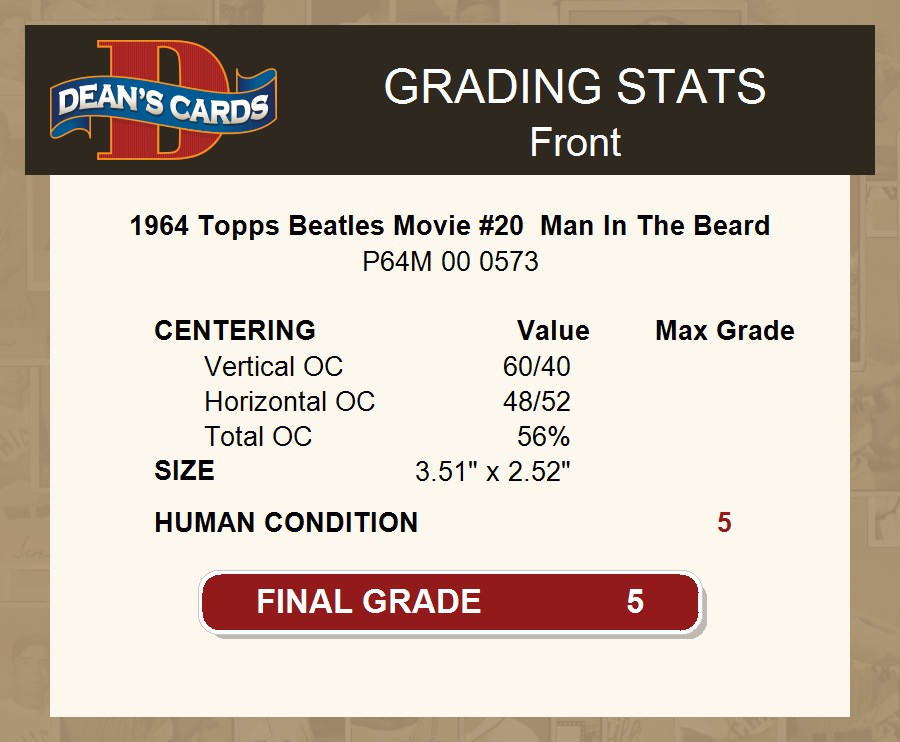Select the Front subtitle in header

pos(575,142)
